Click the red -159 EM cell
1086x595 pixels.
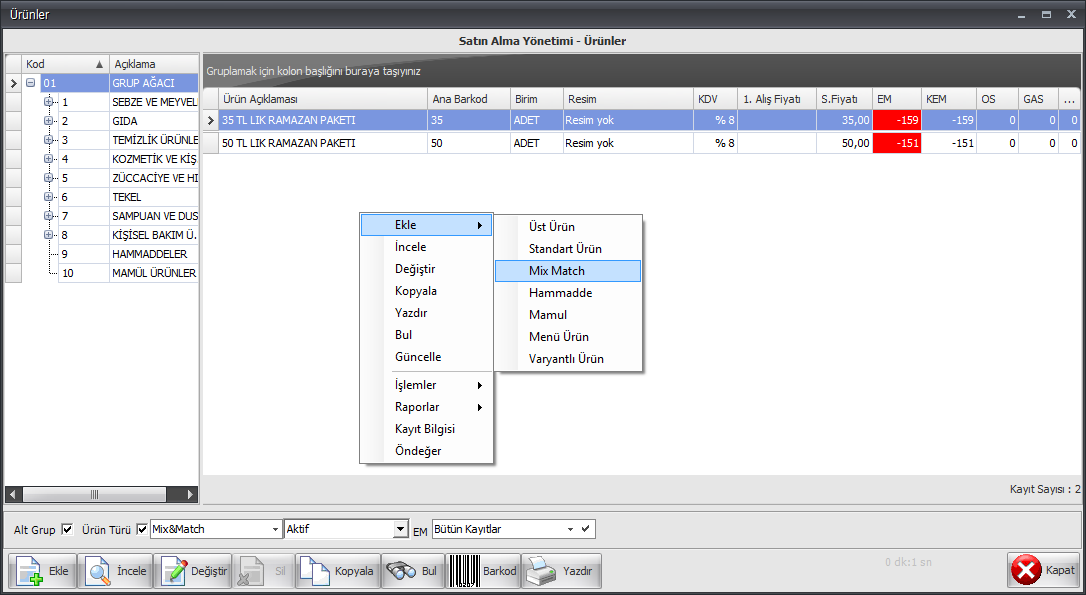897,121
